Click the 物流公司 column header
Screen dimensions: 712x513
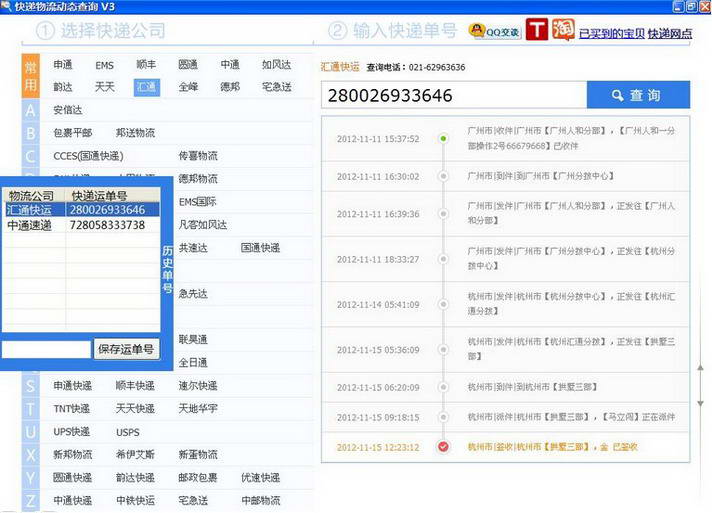coord(35,196)
